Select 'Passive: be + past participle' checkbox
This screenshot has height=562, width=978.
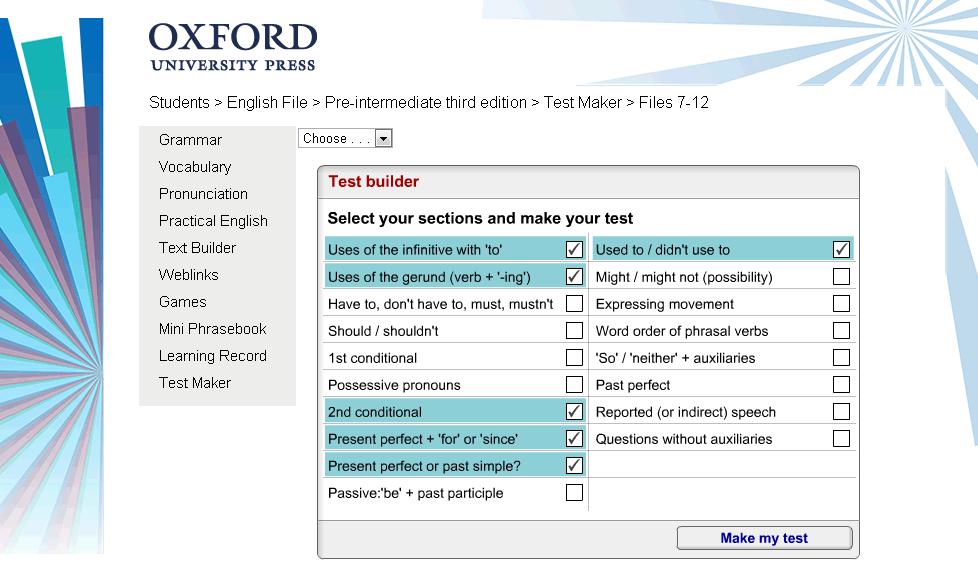tap(574, 492)
